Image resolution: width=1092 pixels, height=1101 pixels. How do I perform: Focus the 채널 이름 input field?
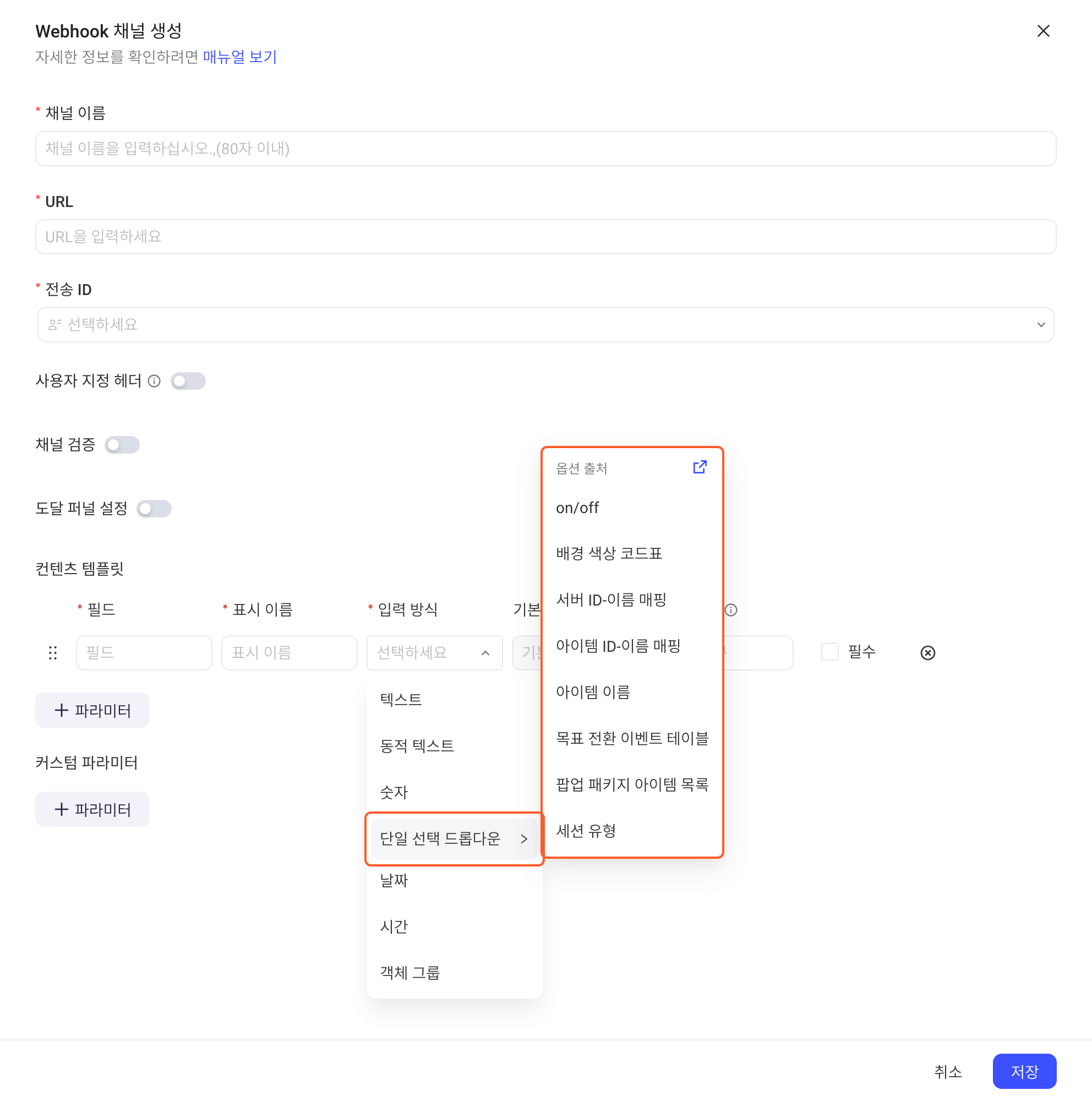click(x=545, y=149)
